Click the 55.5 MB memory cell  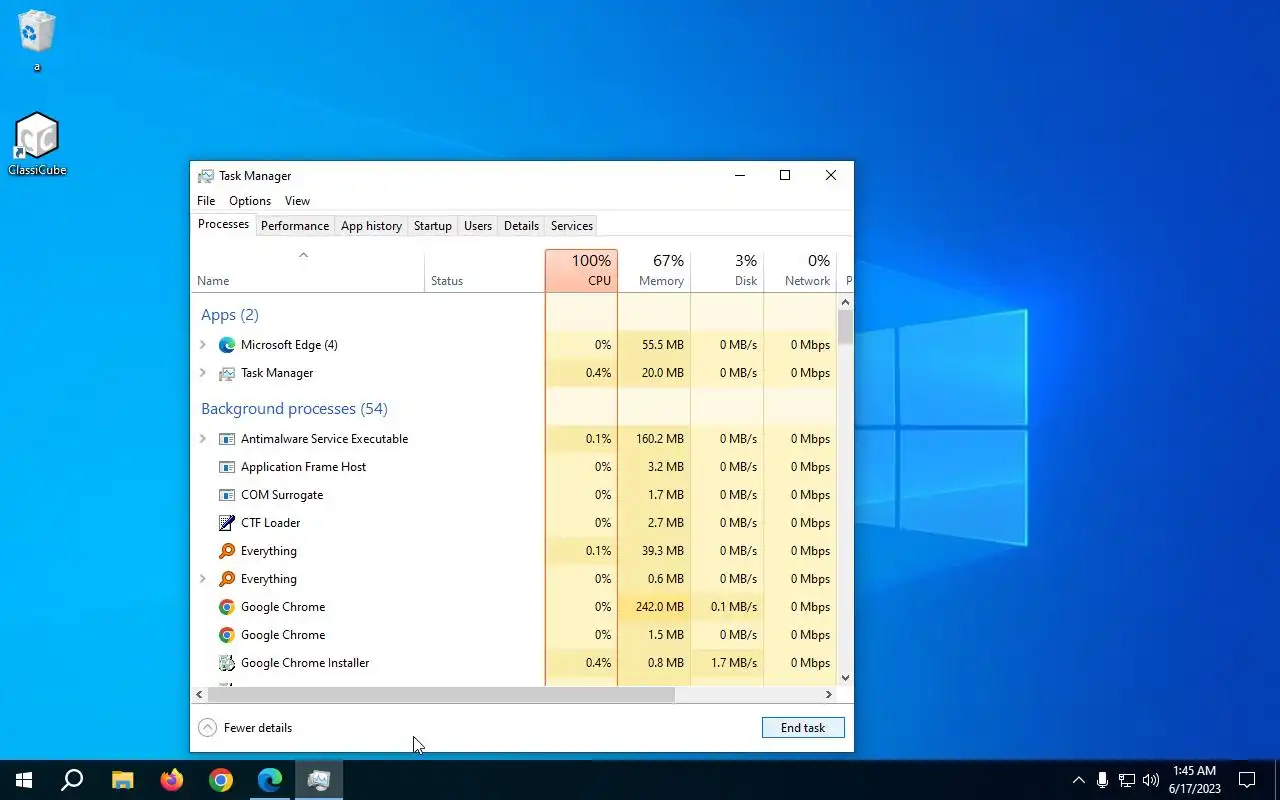[x=654, y=345]
